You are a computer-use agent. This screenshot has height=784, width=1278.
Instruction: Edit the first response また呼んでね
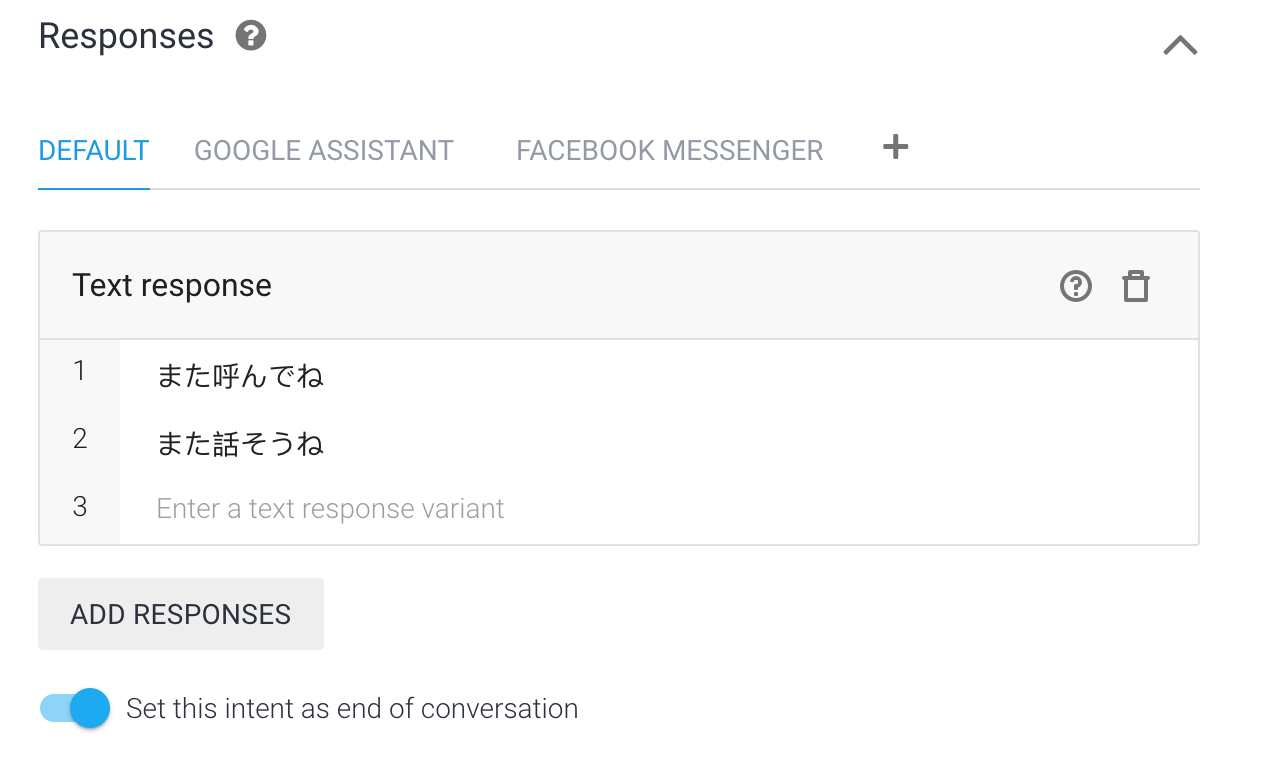tap(659, 375)
